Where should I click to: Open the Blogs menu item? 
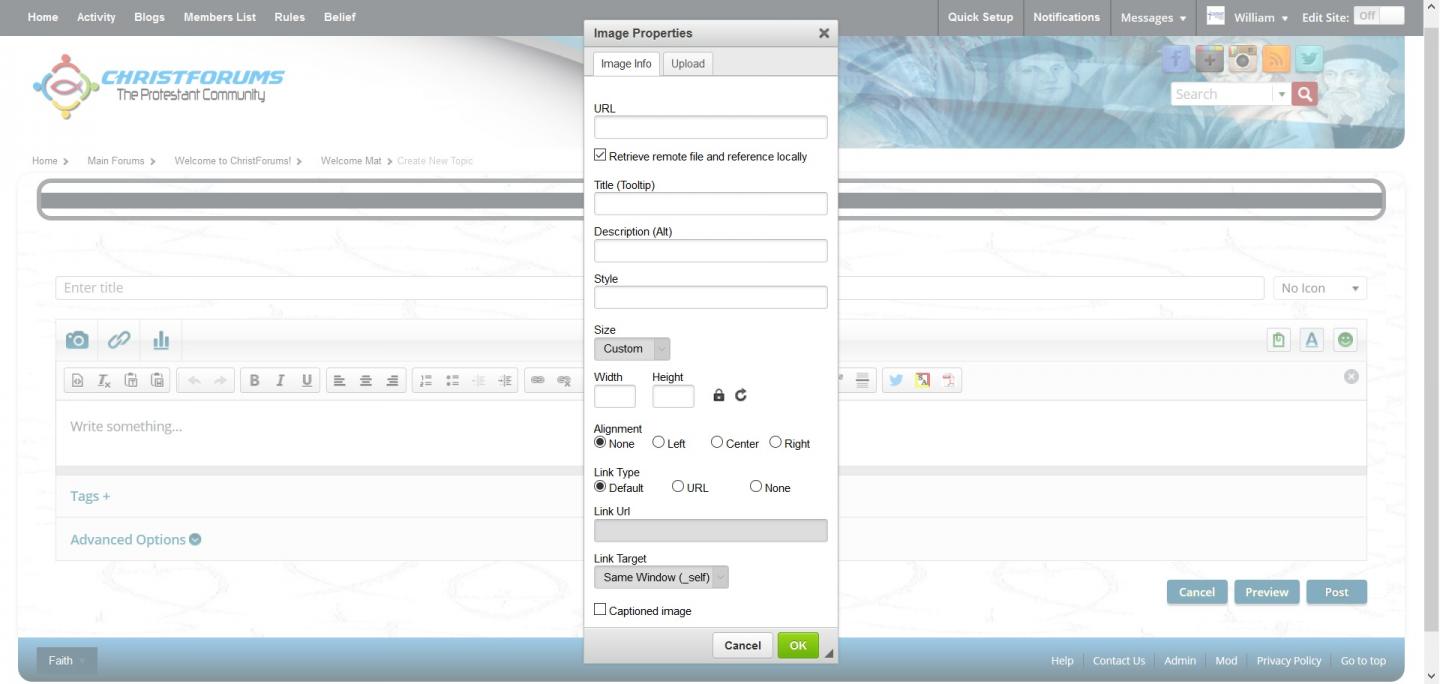[149, 17]
